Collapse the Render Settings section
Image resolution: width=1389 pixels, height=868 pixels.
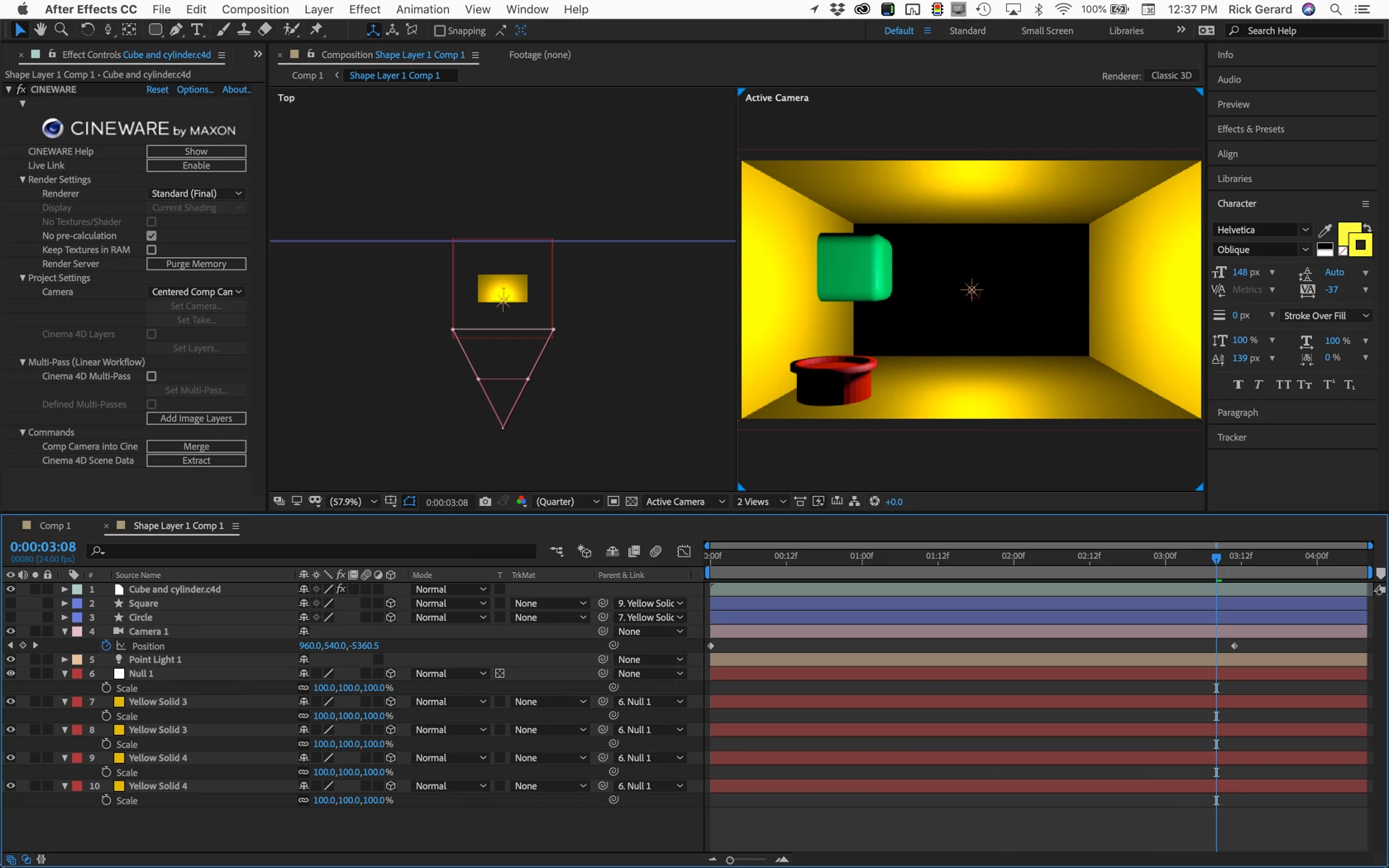pos(22,179)
